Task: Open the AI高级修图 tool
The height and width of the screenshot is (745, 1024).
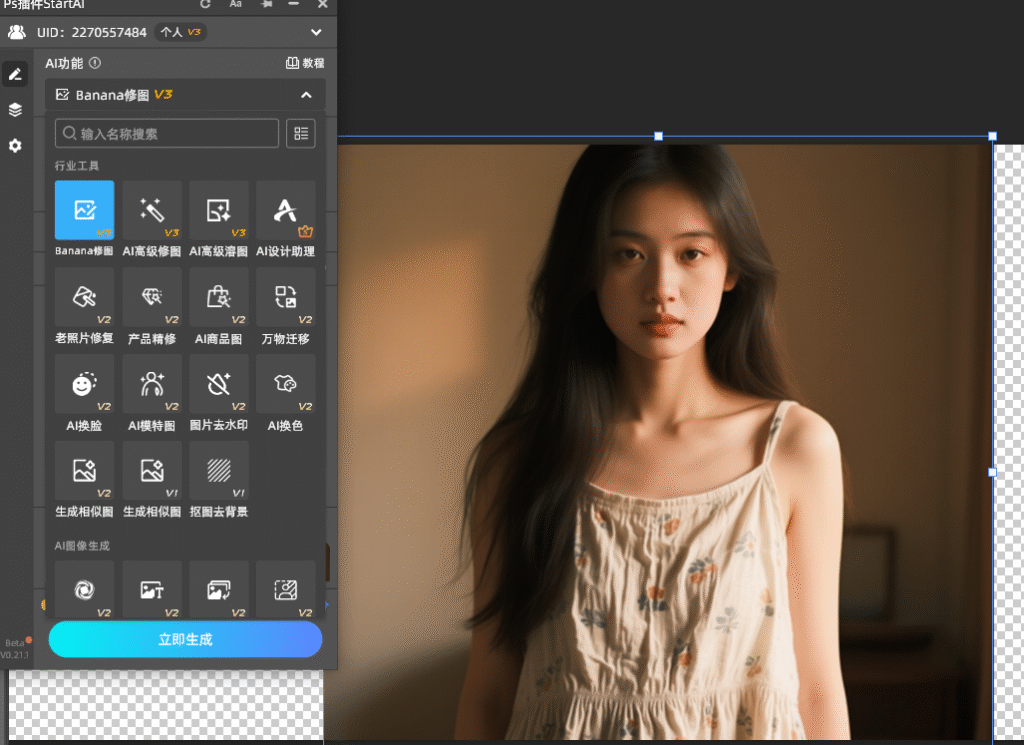Action: click(x=152, y=210)
